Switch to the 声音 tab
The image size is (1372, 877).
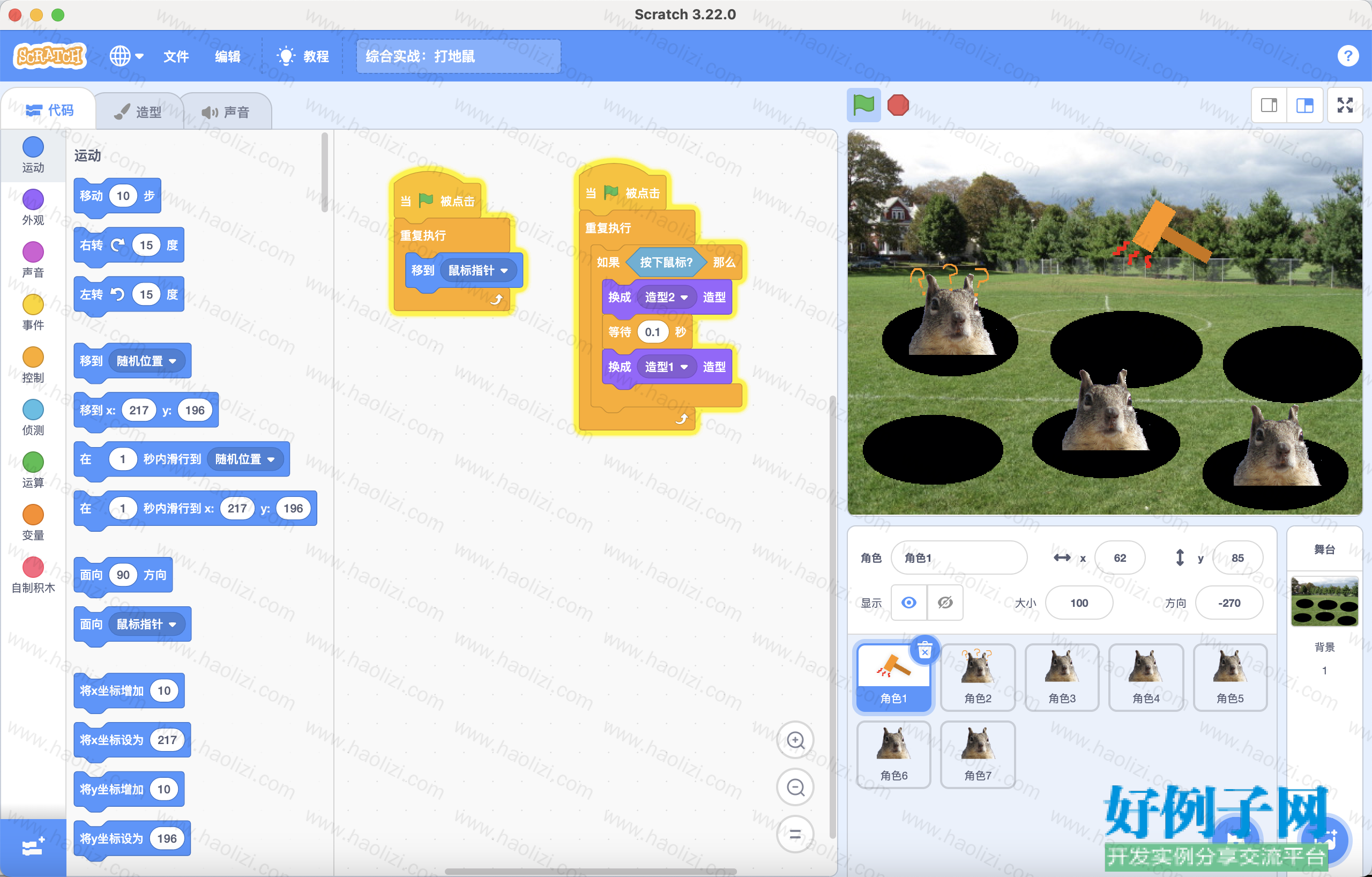point(226,112)
